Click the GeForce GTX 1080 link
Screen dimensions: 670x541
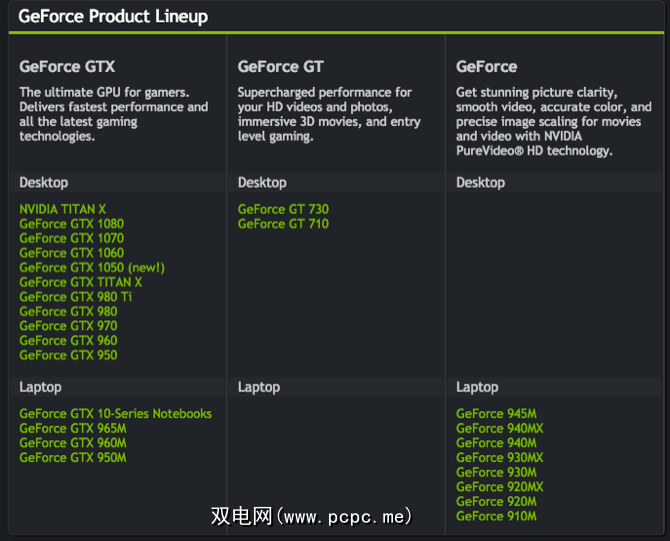click(x=71, y=224)
